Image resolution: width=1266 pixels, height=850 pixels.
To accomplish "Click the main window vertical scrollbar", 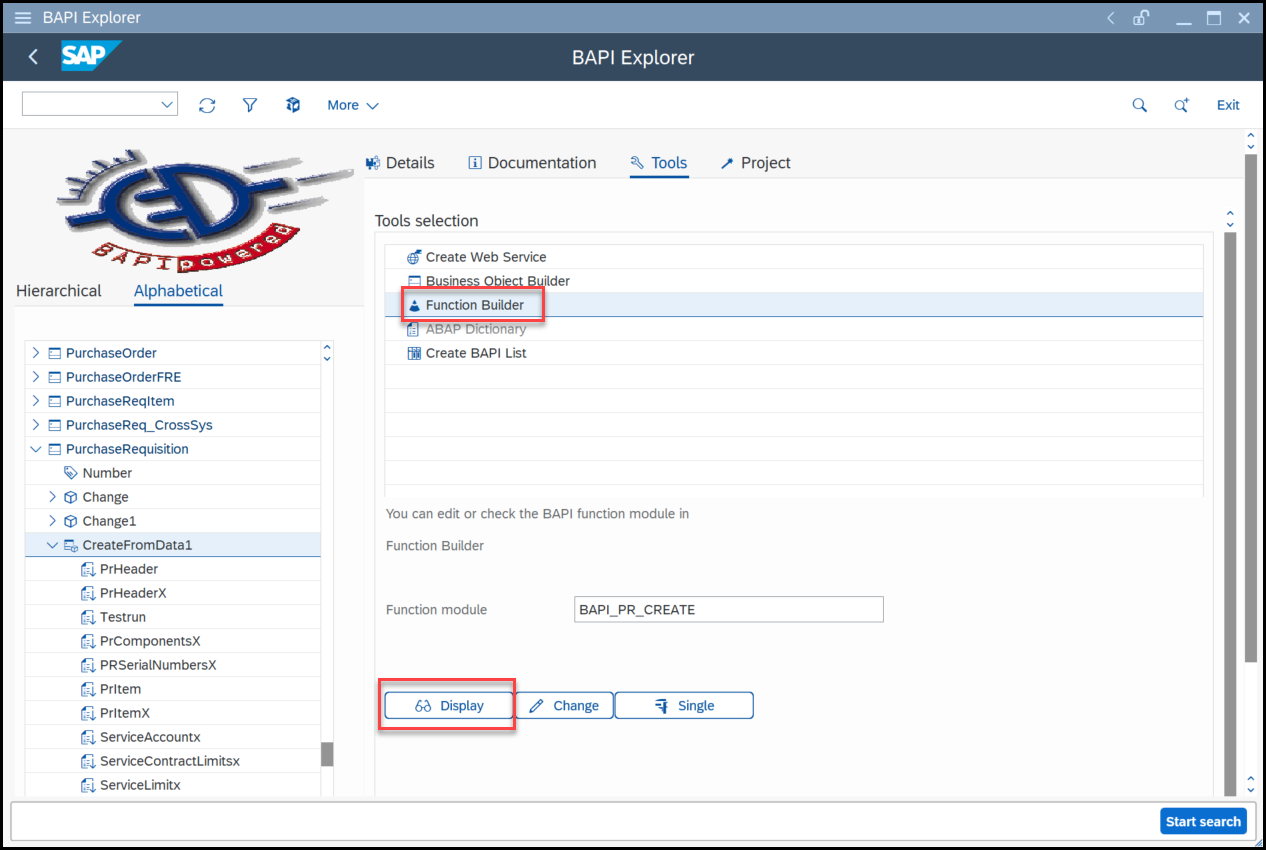I will [x=1250, y=407].
